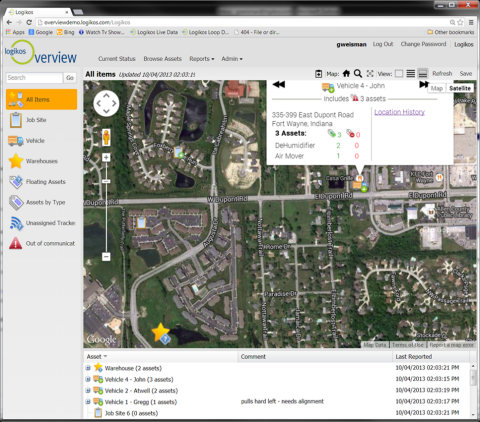This screenshot has width=480, height=422.
Task: Open the Browse Assets page
Action: coord(163,59)
